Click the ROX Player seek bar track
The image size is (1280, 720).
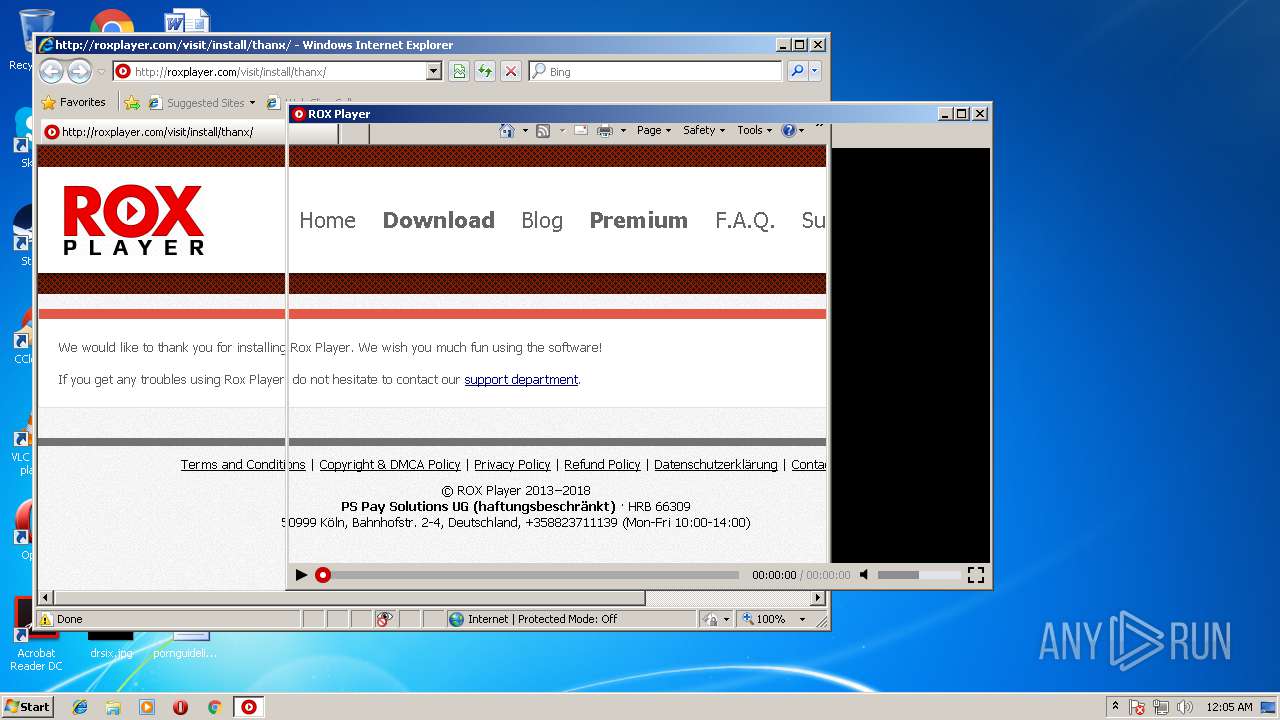tap(535, 575)
